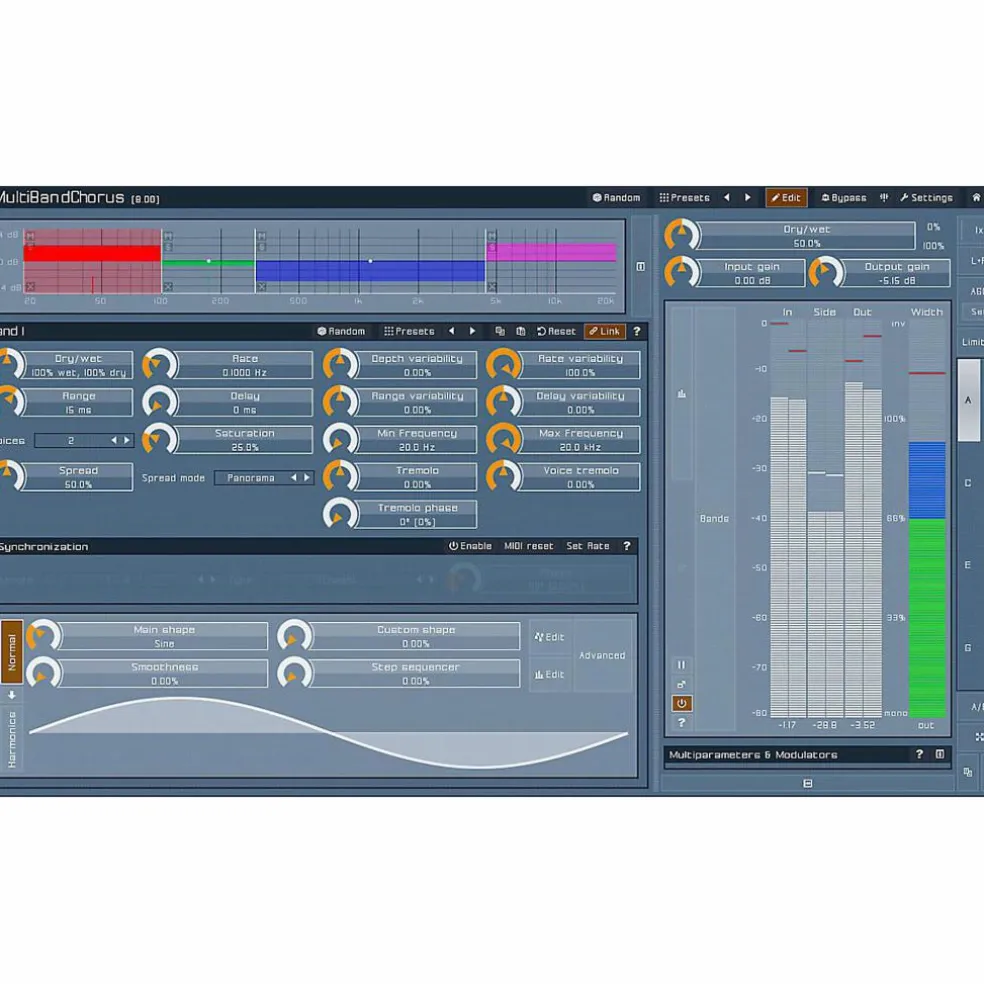The image size is (984, 984).
Task: Click the Rate variability knob
Action: pyautogui.click(x=503, y=365)
